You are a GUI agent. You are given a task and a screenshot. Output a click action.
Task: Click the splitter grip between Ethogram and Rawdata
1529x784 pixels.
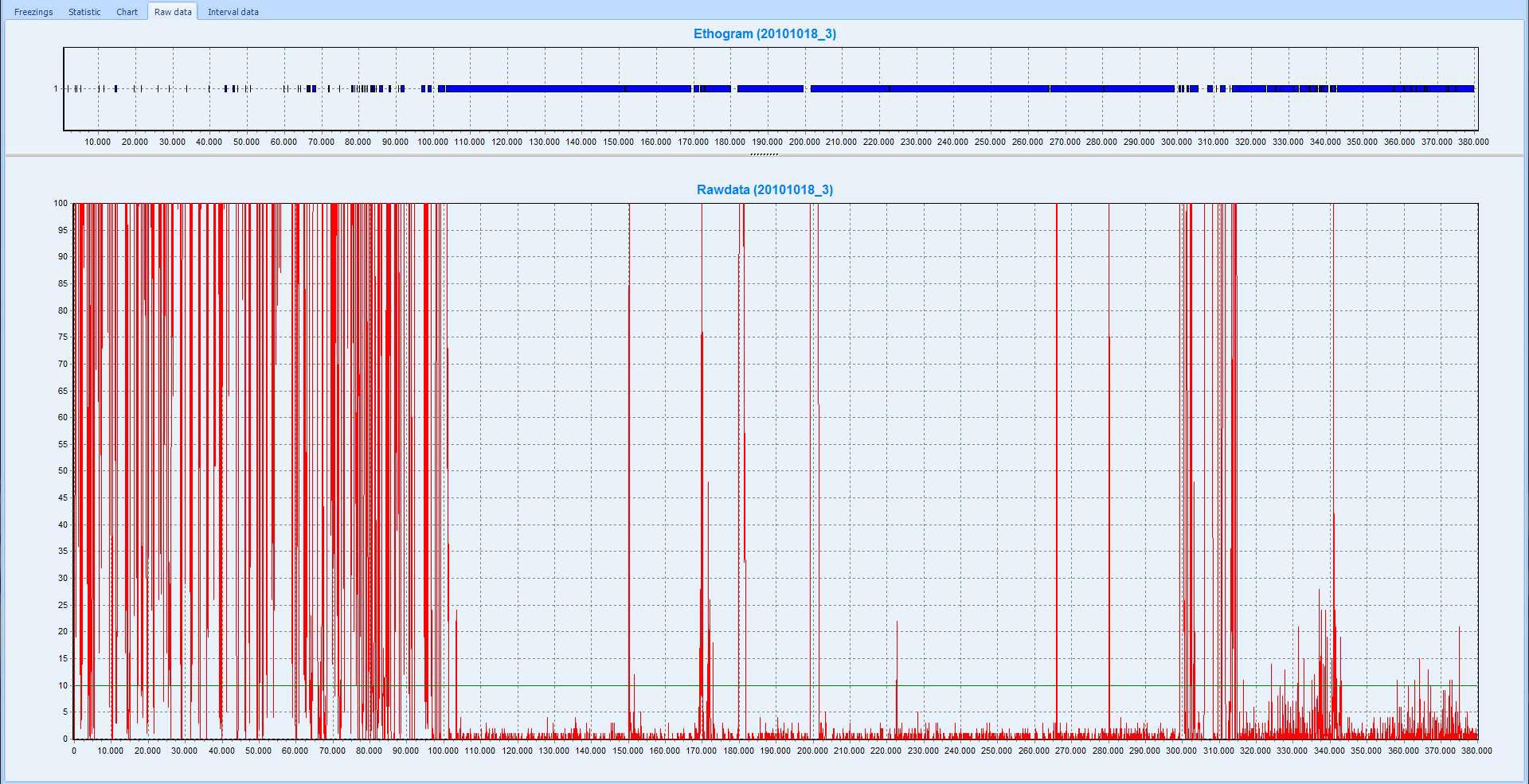pos(764,154)
